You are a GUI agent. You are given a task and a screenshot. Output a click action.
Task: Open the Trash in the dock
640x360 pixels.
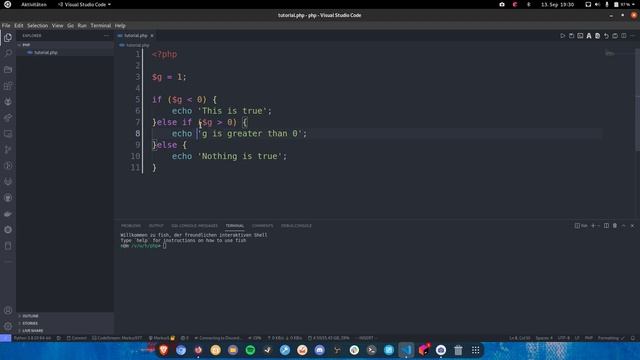coord(458,350)
